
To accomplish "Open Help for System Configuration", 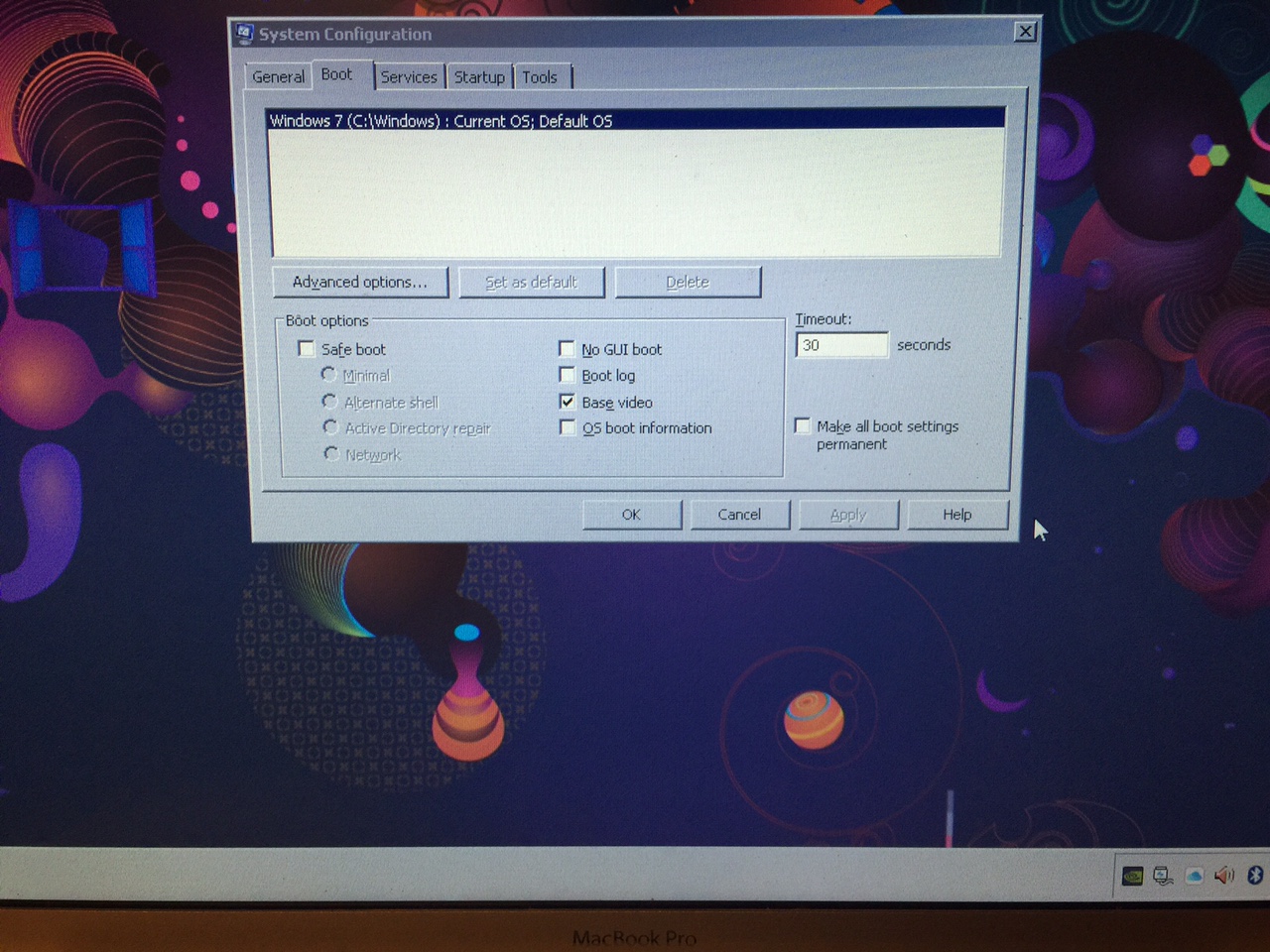I will tap(957, 514).
